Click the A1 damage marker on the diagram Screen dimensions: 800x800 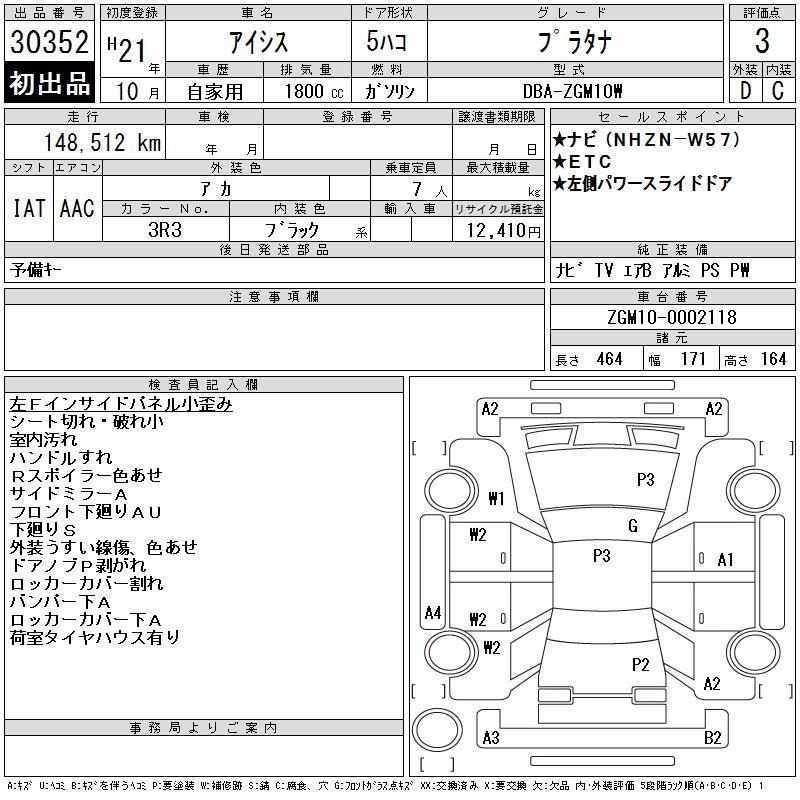[x=726, y=560]
